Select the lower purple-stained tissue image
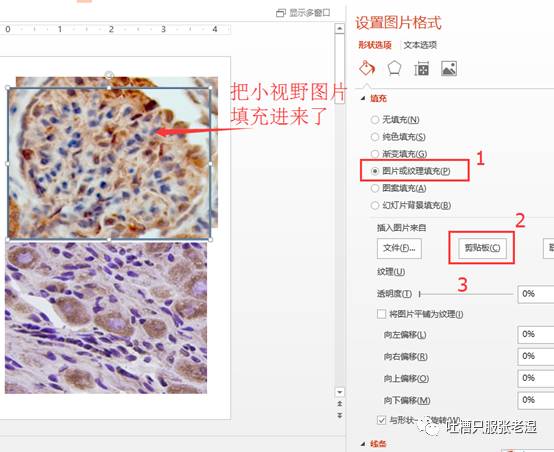 [x=106, y=317]
